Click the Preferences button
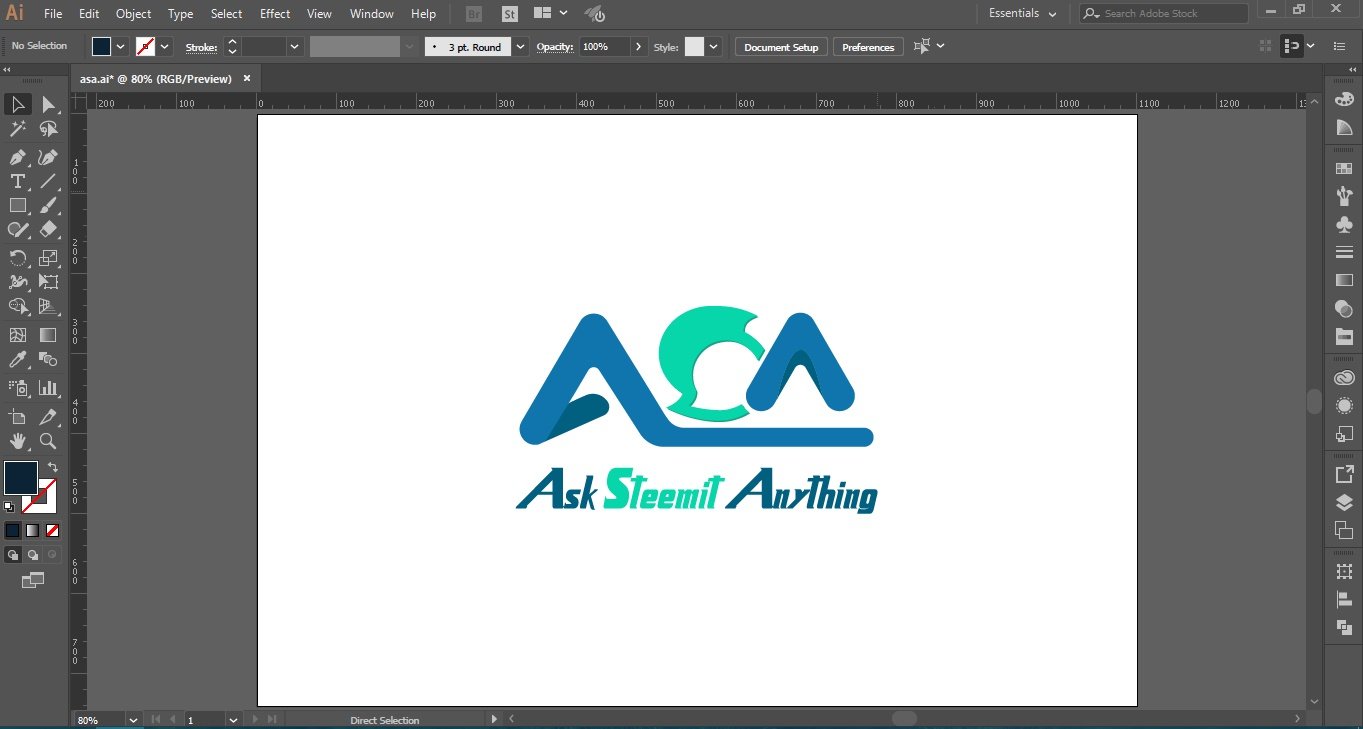 868,47
